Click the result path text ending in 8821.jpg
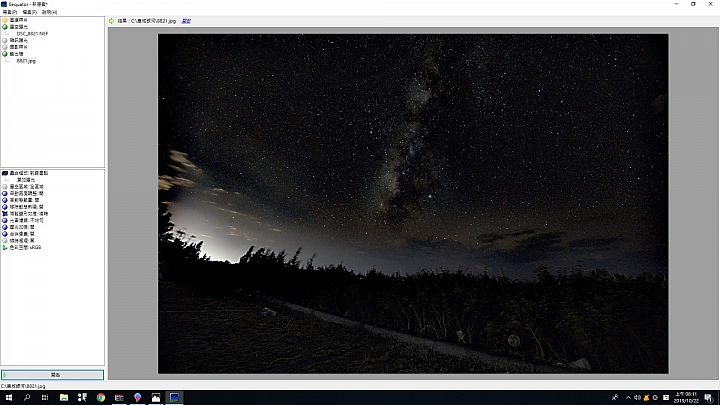720x405 pixels. 146,21
